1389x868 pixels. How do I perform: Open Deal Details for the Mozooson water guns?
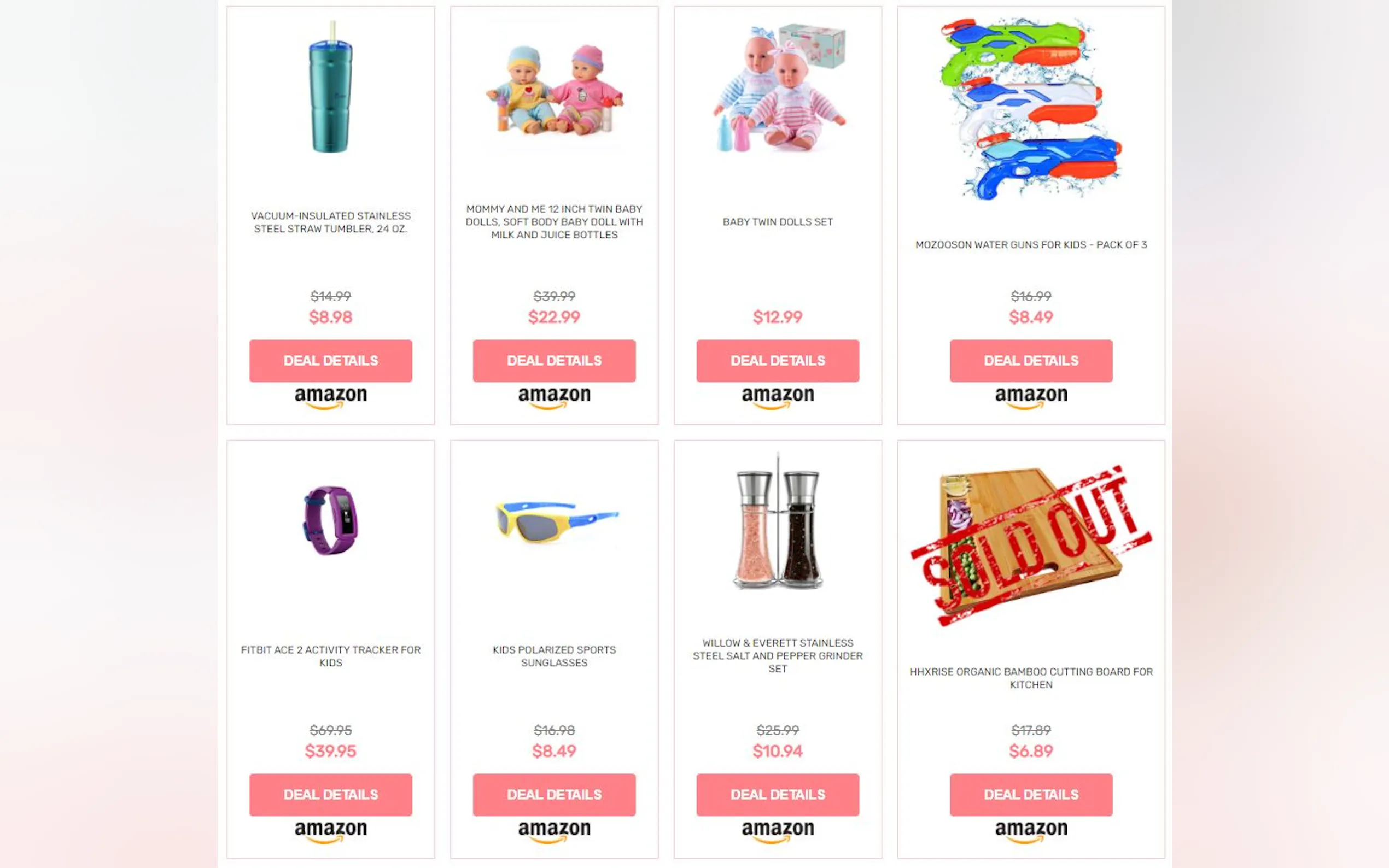(x=1031, y=361)
